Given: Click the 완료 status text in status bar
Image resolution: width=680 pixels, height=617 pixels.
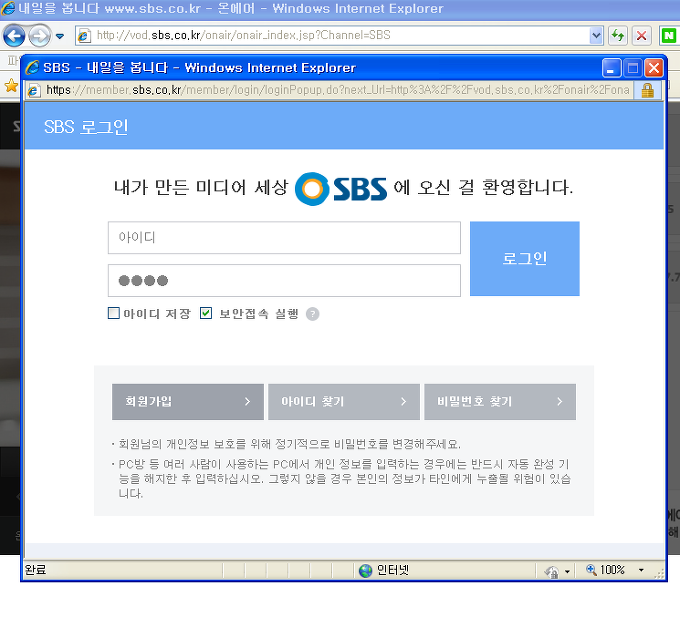Looking at the screenshot, I should [35, 570].
